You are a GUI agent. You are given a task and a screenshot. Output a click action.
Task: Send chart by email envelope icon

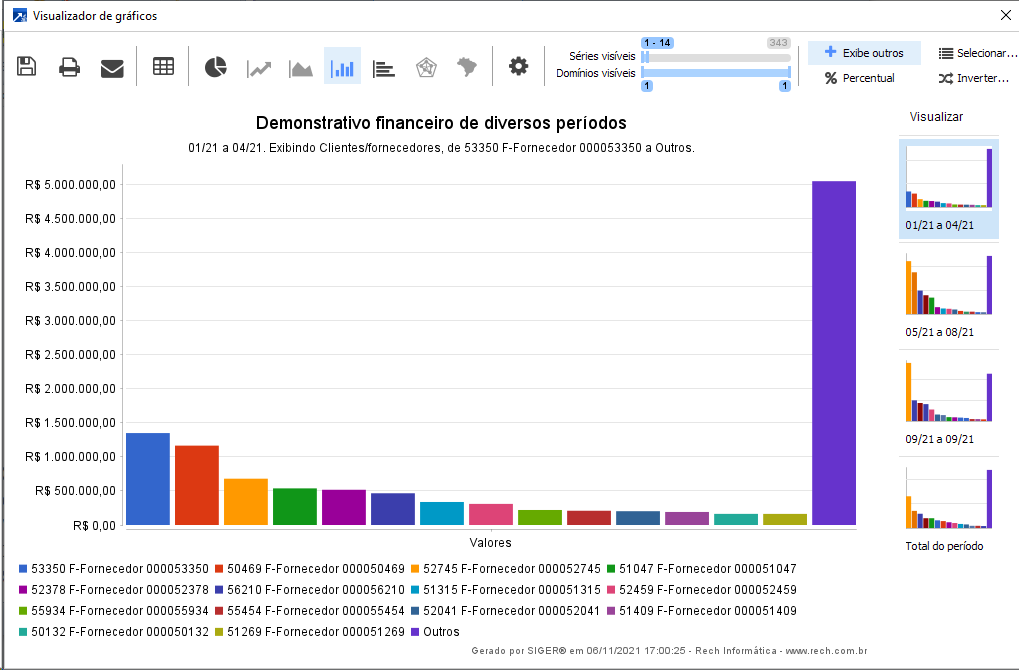(x=112, y=67)
